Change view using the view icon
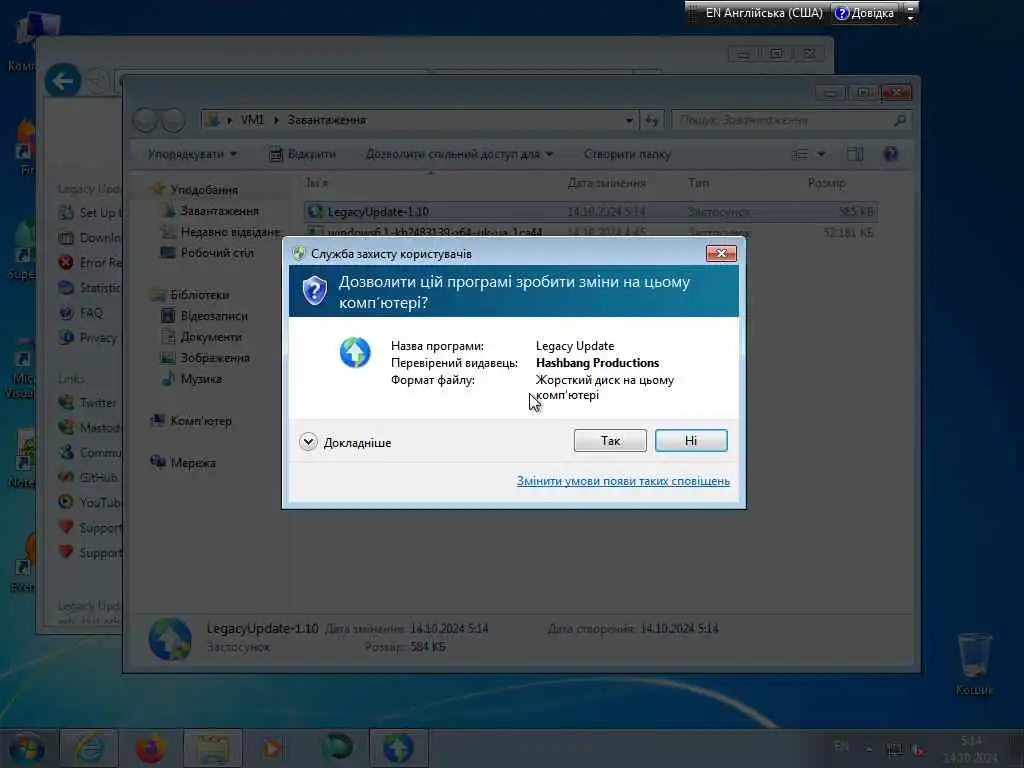 pos(800,154)
